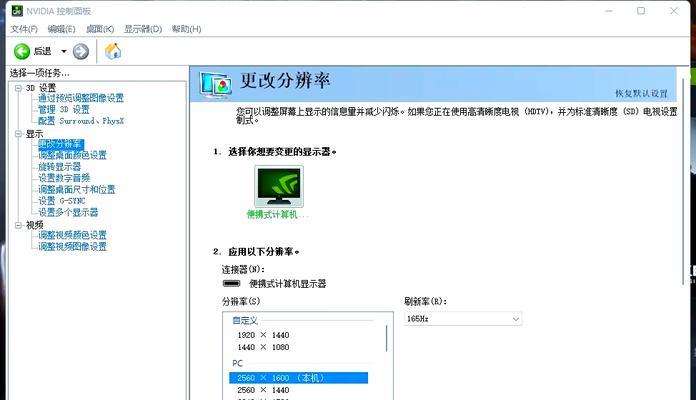Select custom resolution 1440 × 1080
The height and width of the screenshot is (400, 696).
263,347
